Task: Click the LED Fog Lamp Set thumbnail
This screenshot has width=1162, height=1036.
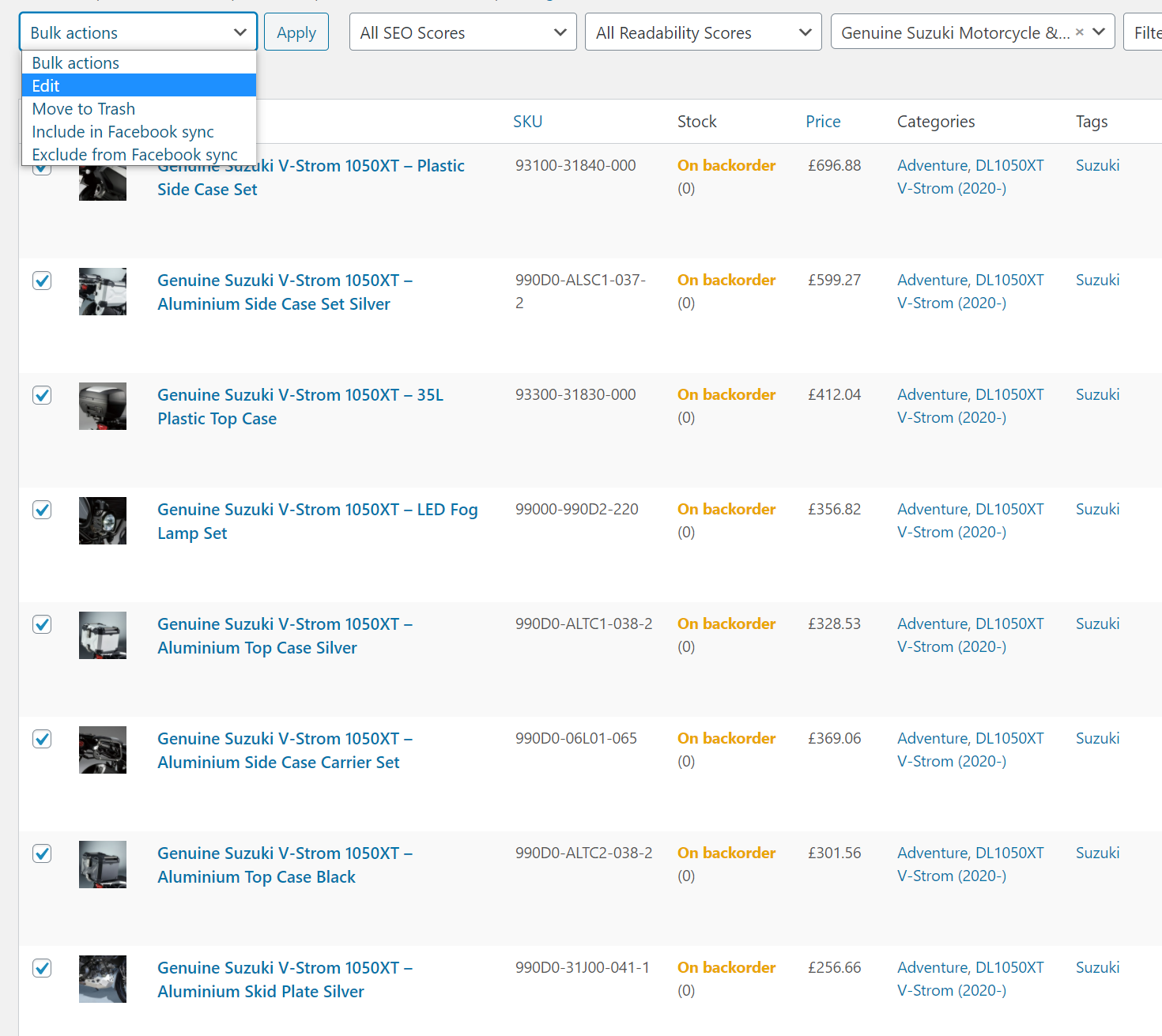Action: point(103,521)
